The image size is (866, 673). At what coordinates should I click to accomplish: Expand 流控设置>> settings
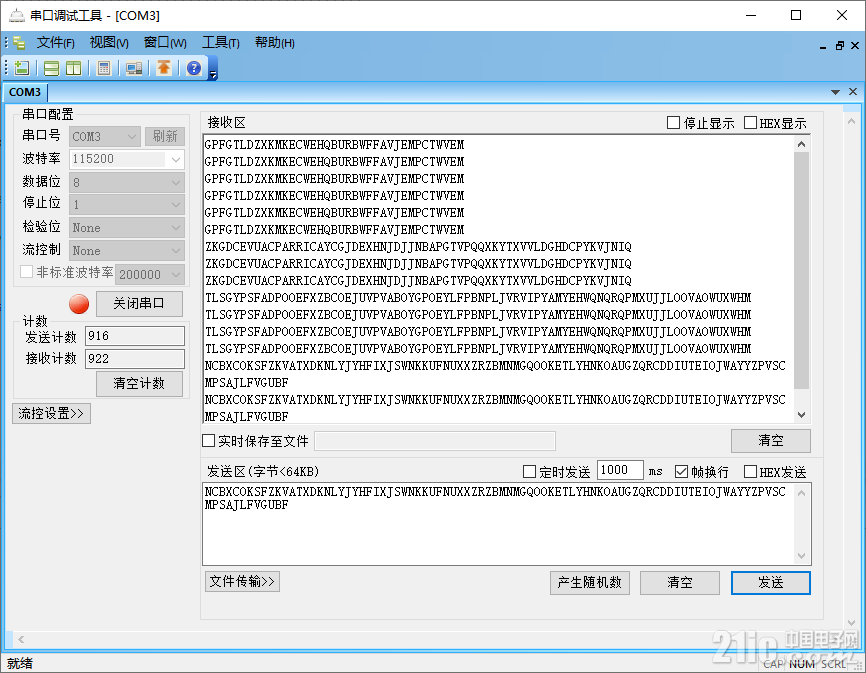point(51,414)
